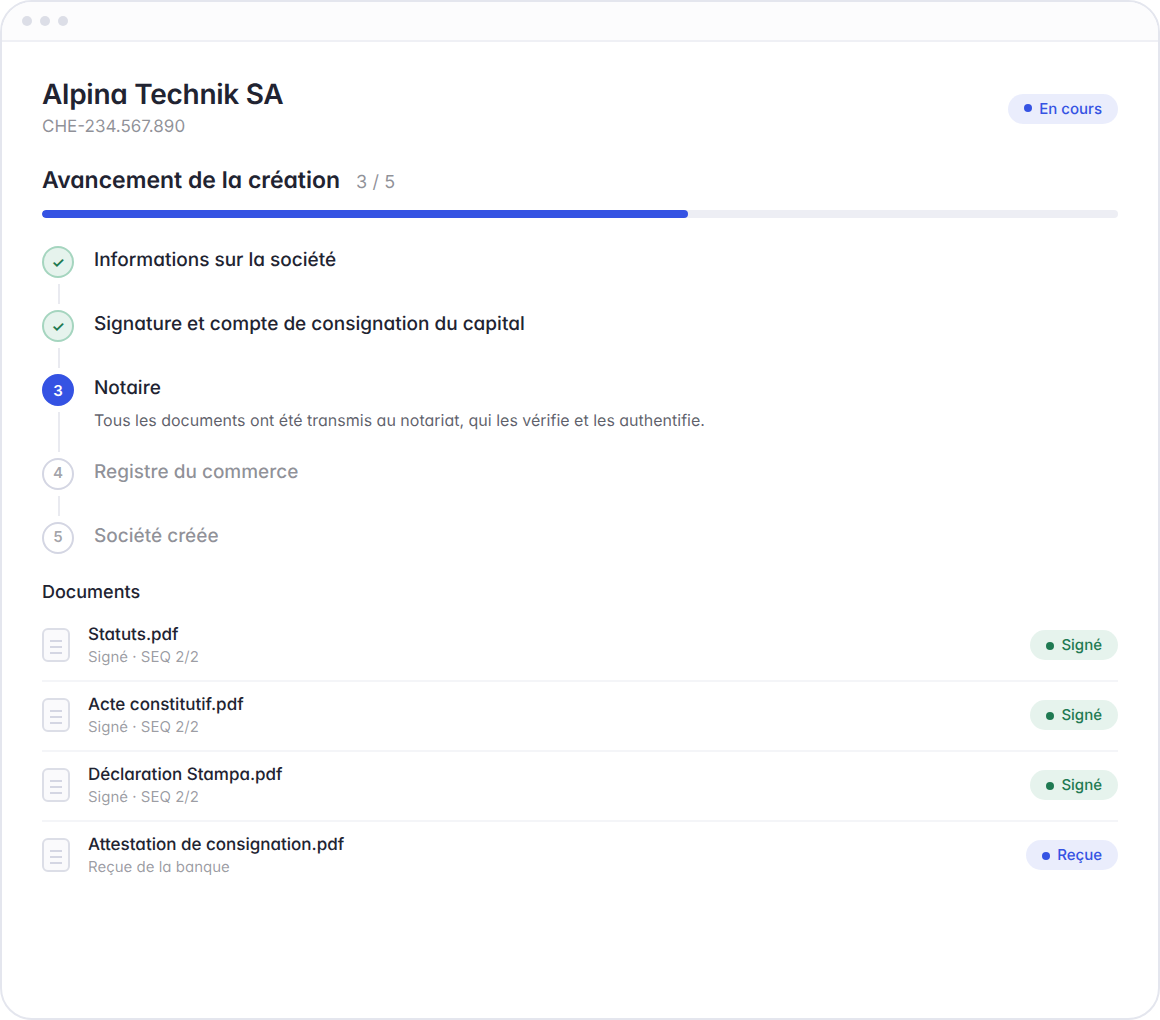This screenshot has width=1160, height=1020.
Task: Select the blue step 3 circle
Action: tap(58, 390)
